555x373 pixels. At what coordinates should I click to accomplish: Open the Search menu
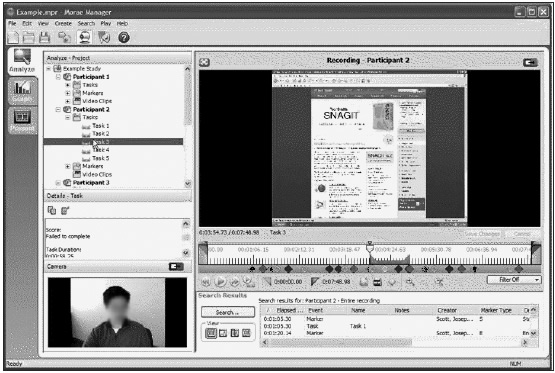pos(86,23)
